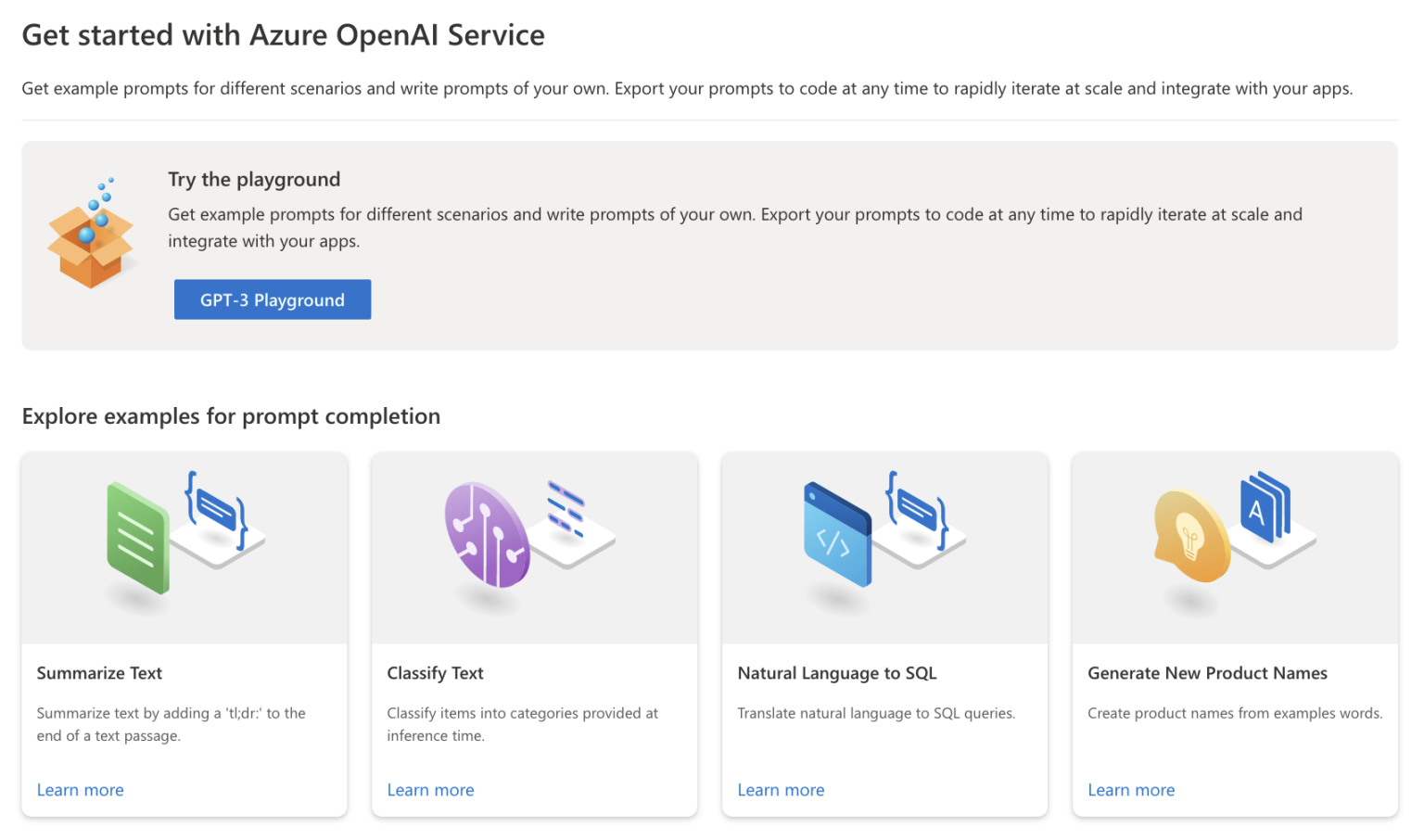Screen dimensions: 1424x840
Task: Click 'Create product names from examples words.' description
Action: click(x=1235, y=713)
